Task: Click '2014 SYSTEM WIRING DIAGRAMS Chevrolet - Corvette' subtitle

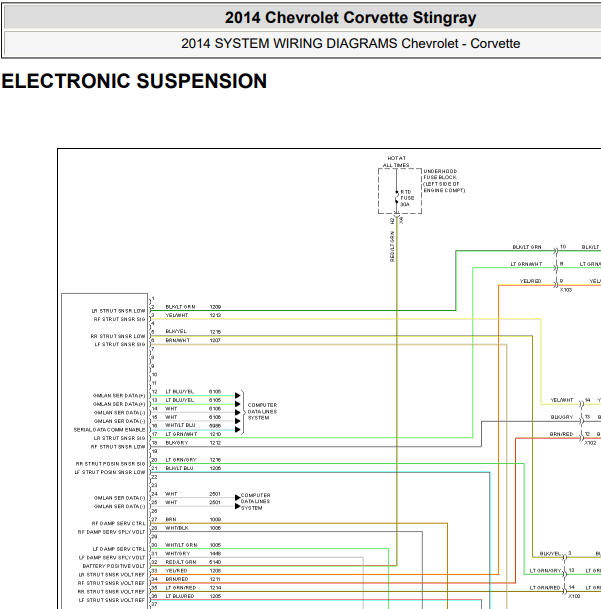Action: tap(350, 44)
